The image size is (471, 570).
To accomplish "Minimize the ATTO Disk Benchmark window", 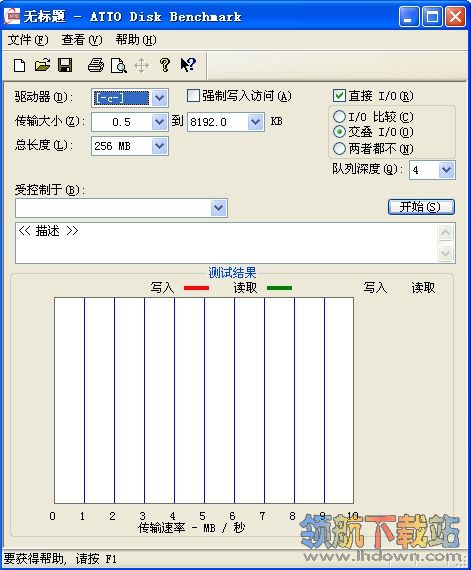I will coord(409,17).
